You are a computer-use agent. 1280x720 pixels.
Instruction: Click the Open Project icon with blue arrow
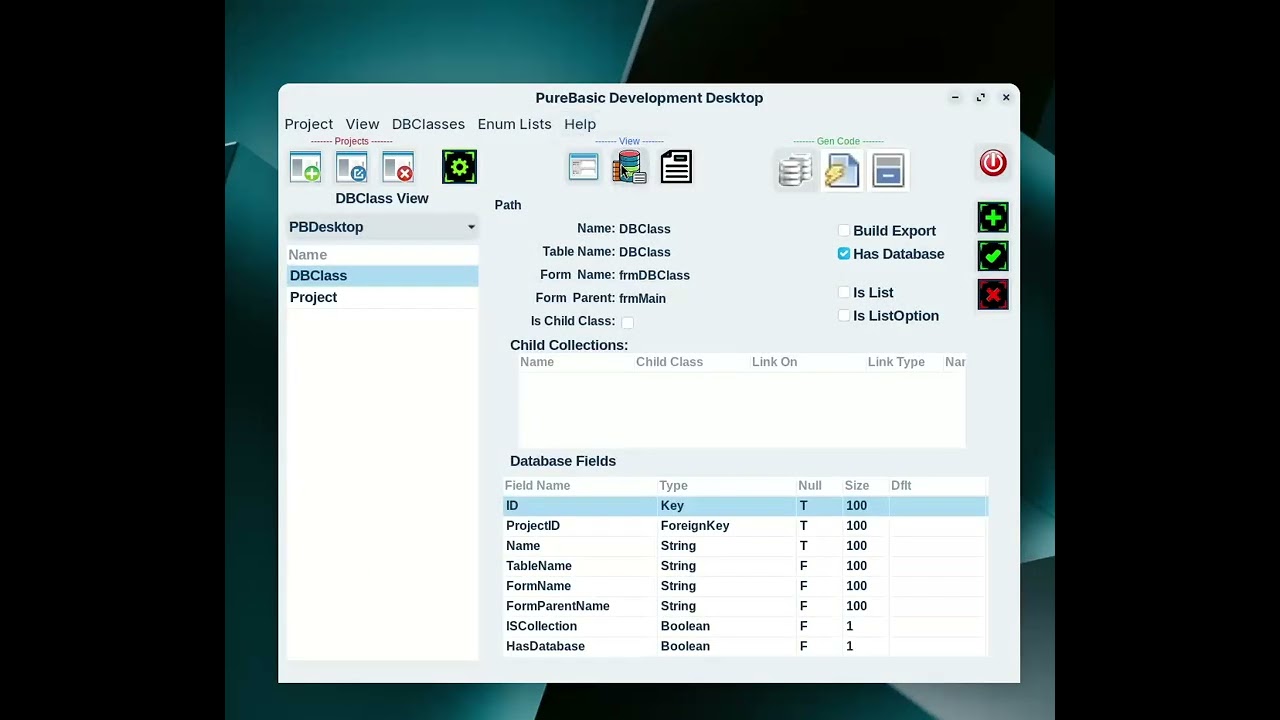(352, 167)
